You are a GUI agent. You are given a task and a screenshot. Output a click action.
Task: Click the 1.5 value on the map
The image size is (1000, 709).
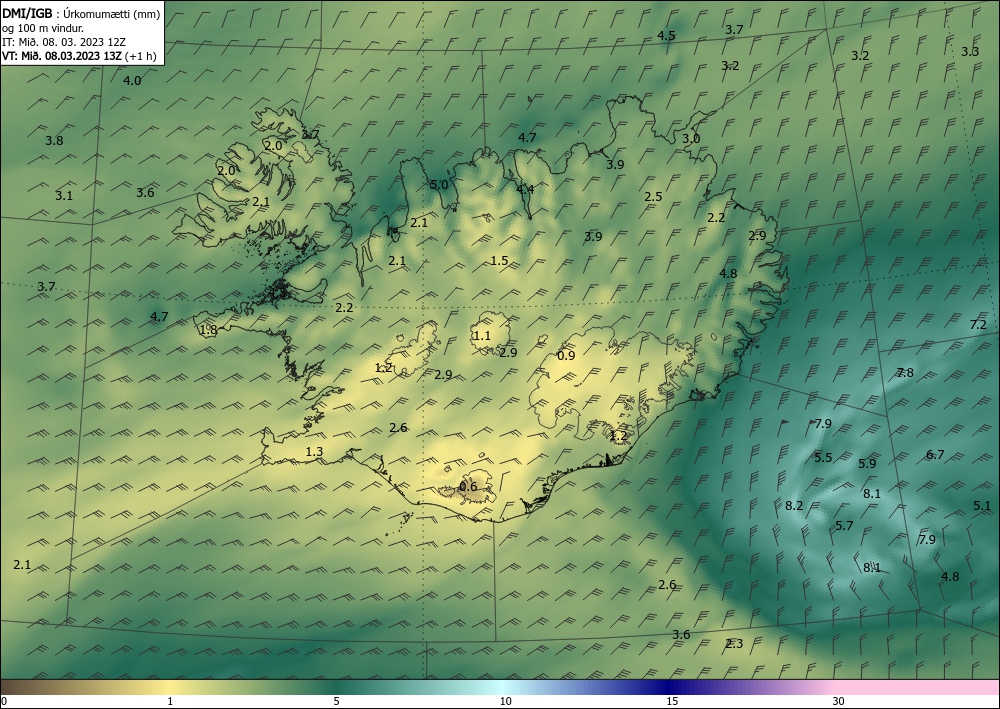pos(499,260)
